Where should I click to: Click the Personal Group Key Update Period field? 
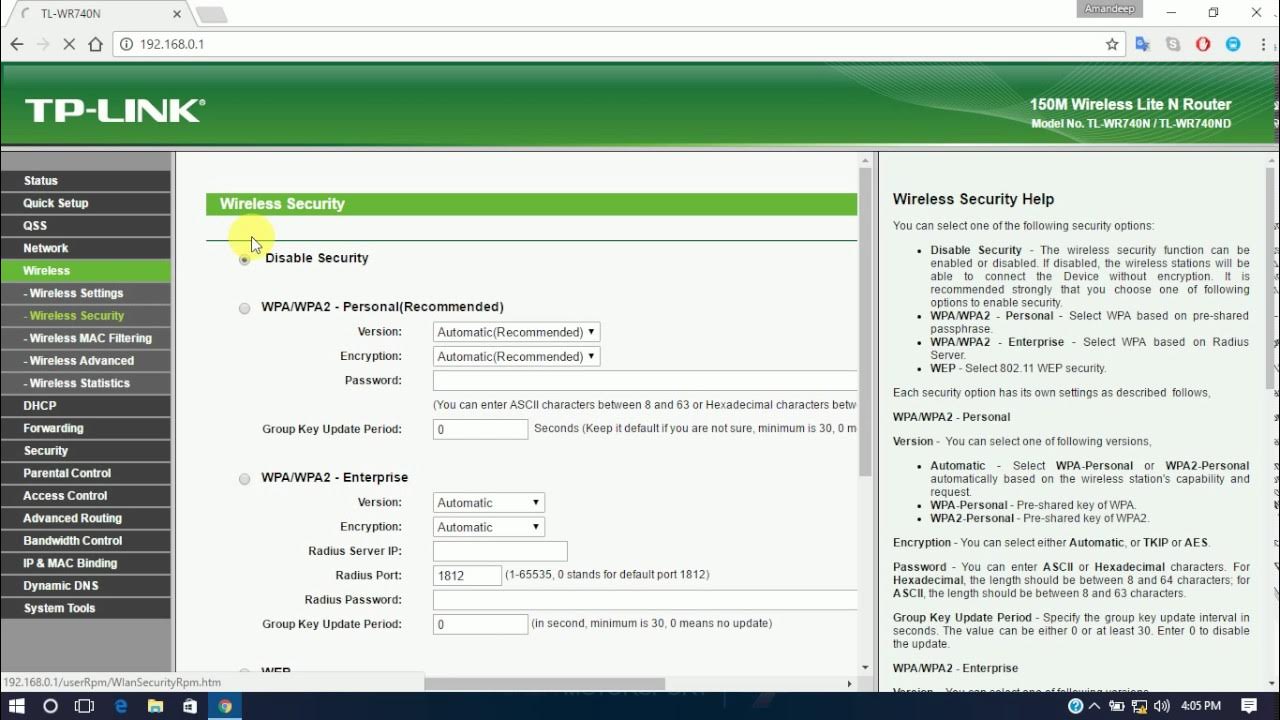[480, 429]
